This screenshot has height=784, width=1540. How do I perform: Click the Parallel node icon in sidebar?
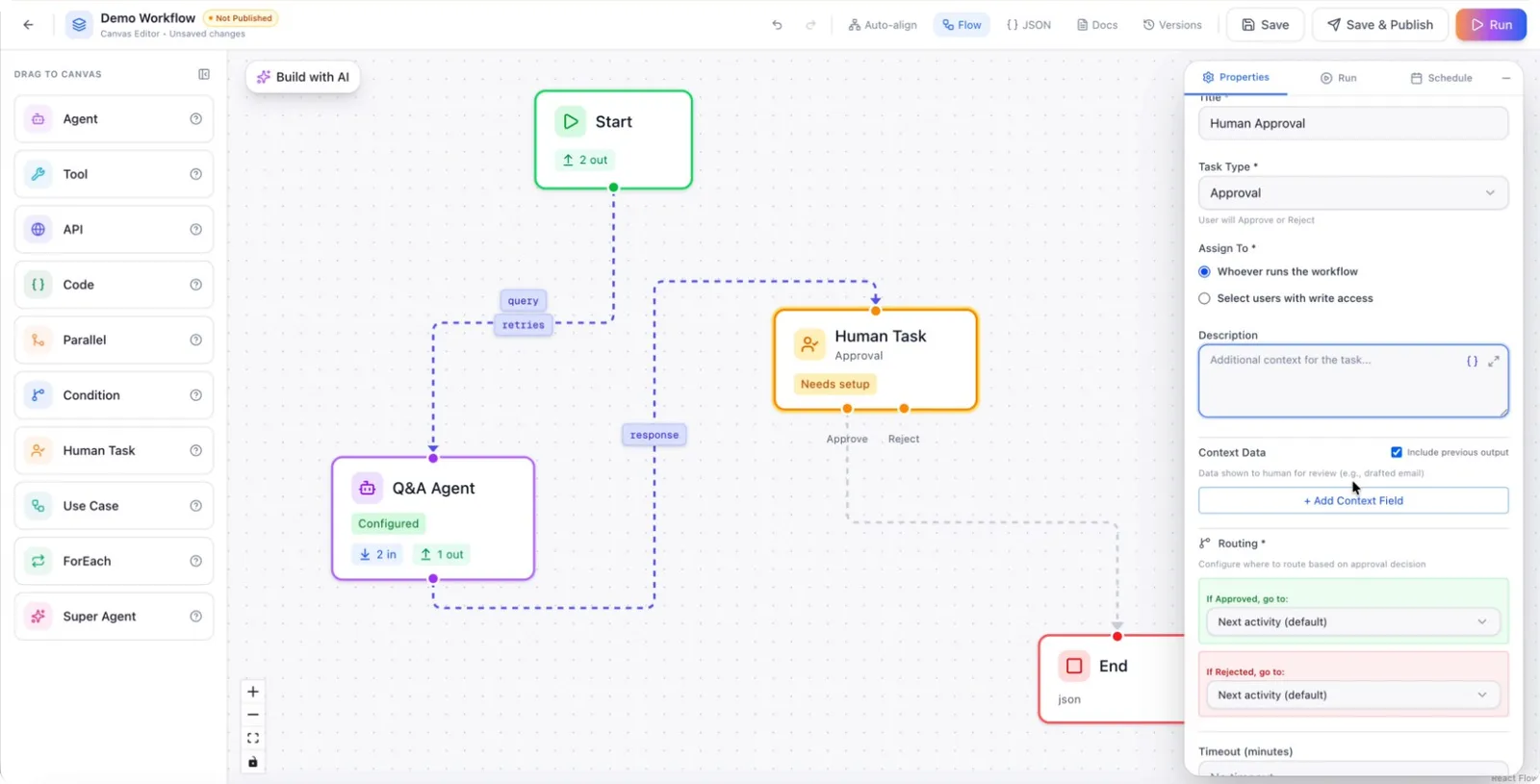(x=38, y=340)
